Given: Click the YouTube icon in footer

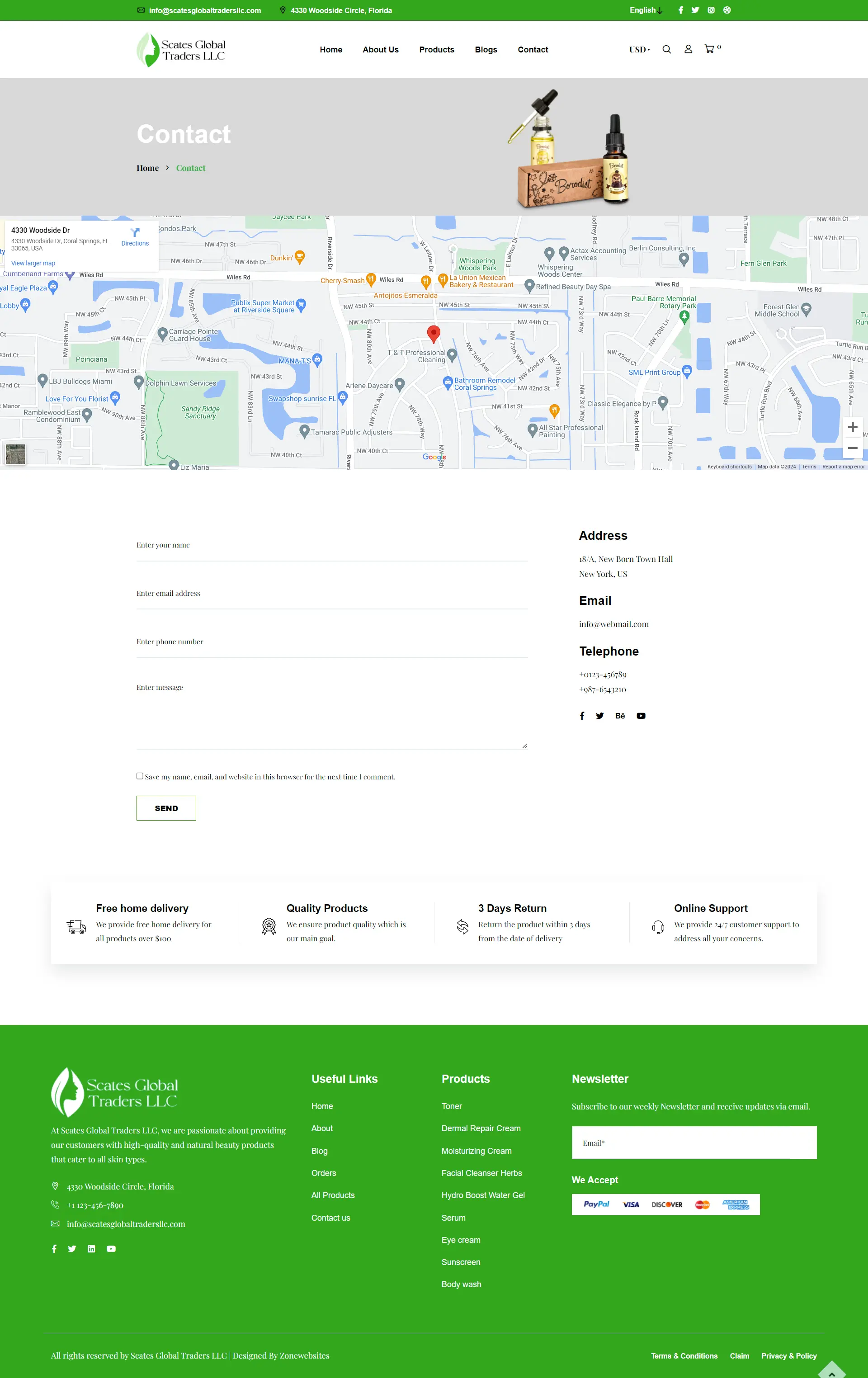Looking at the screenshot, I should pos(111,1249).
